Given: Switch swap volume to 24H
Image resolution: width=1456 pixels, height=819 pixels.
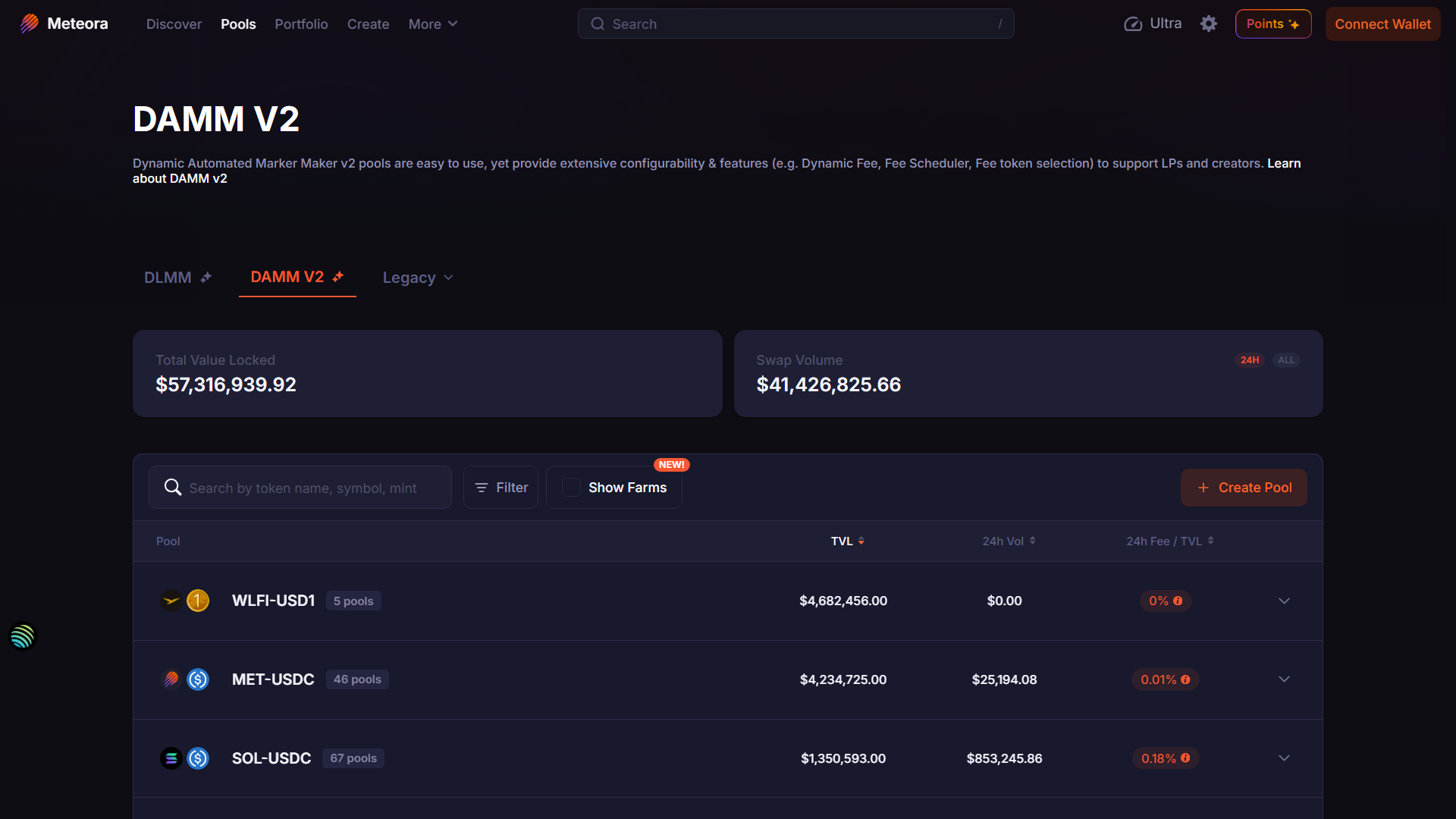Looking at the screenshot, I should tap(1250, 360).
